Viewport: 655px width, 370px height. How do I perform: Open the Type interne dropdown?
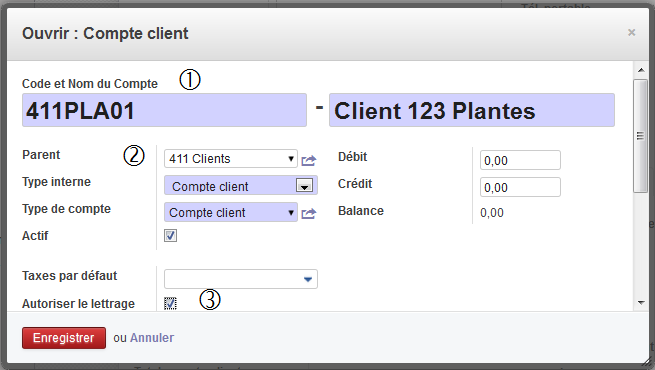click(305, 185)
